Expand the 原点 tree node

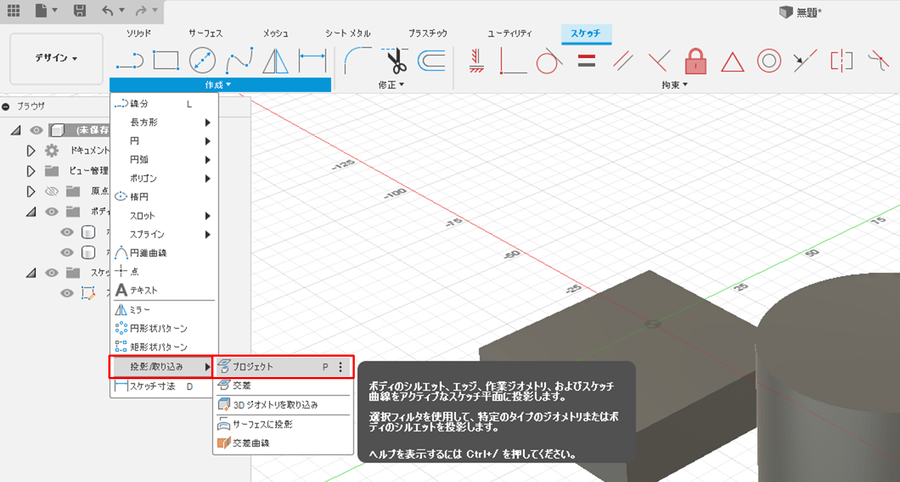point(31,191)
